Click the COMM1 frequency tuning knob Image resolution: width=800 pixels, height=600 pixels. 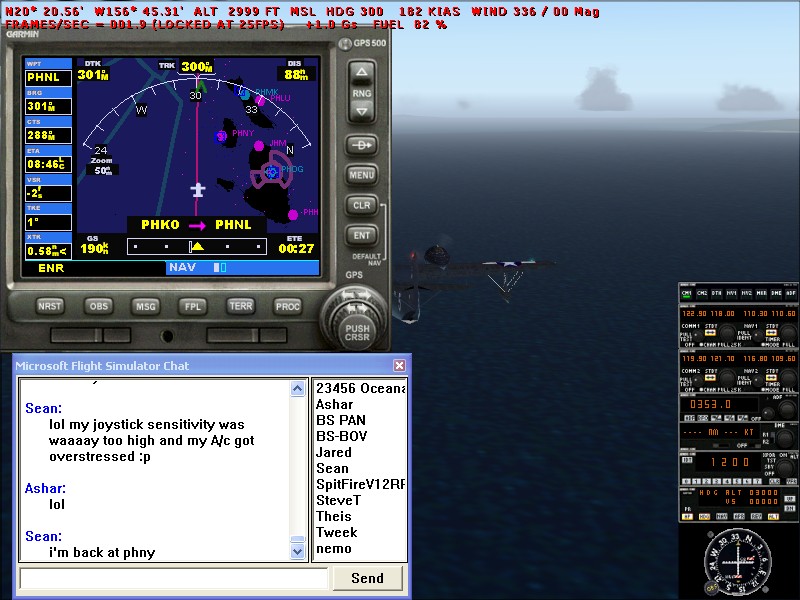[x=728, y=334]
